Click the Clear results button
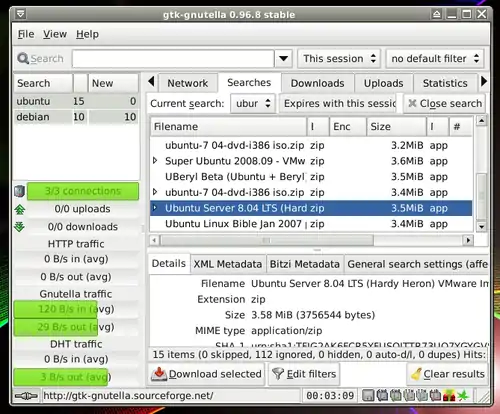 tap(447, 374)
